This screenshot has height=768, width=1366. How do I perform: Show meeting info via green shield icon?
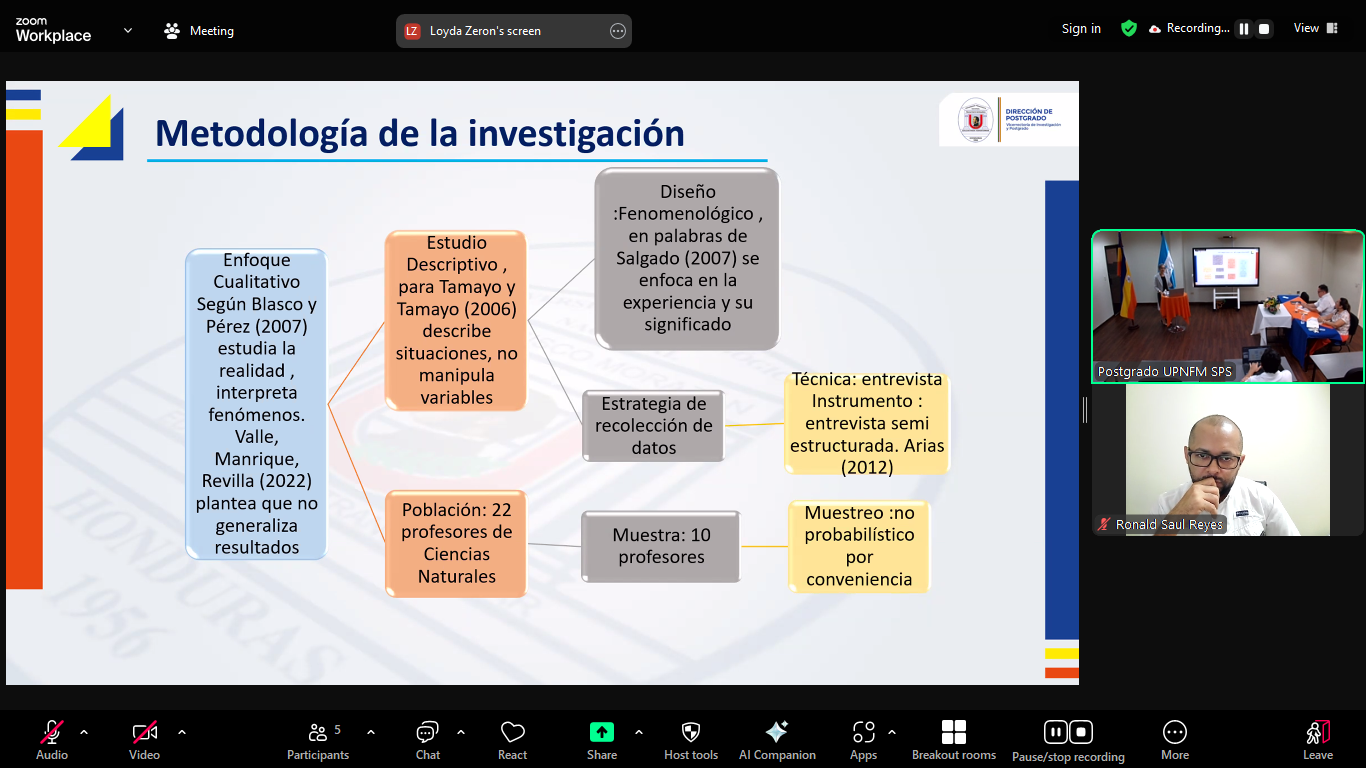[1129, 29]
